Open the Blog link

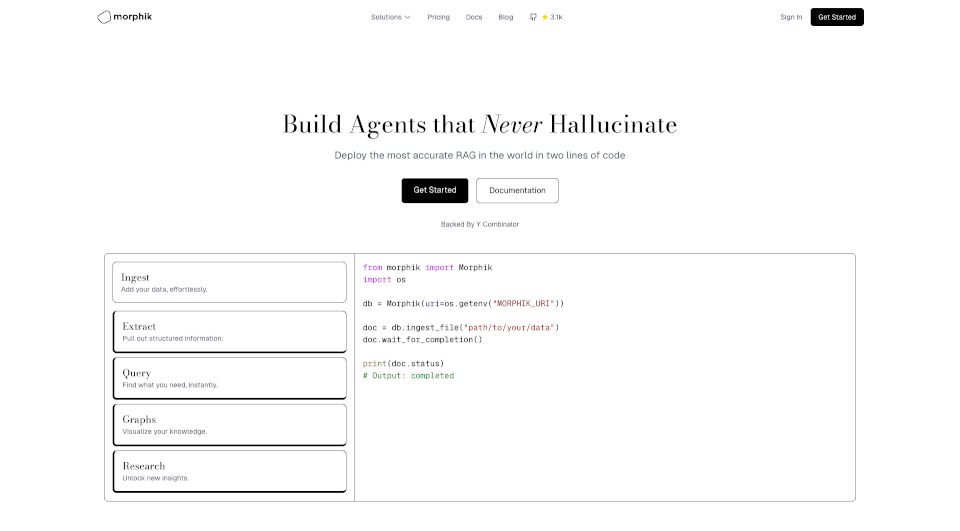click(506, 17)
